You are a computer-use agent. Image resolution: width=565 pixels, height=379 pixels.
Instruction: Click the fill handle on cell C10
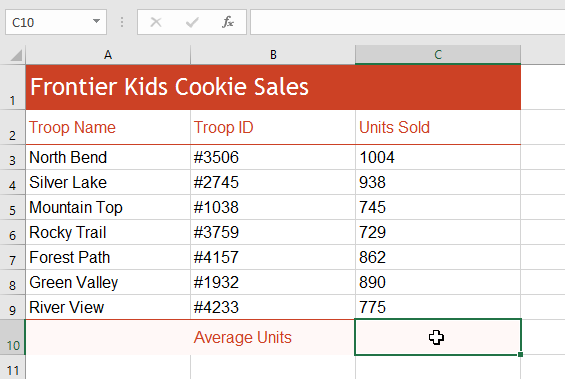coord(520,355)
